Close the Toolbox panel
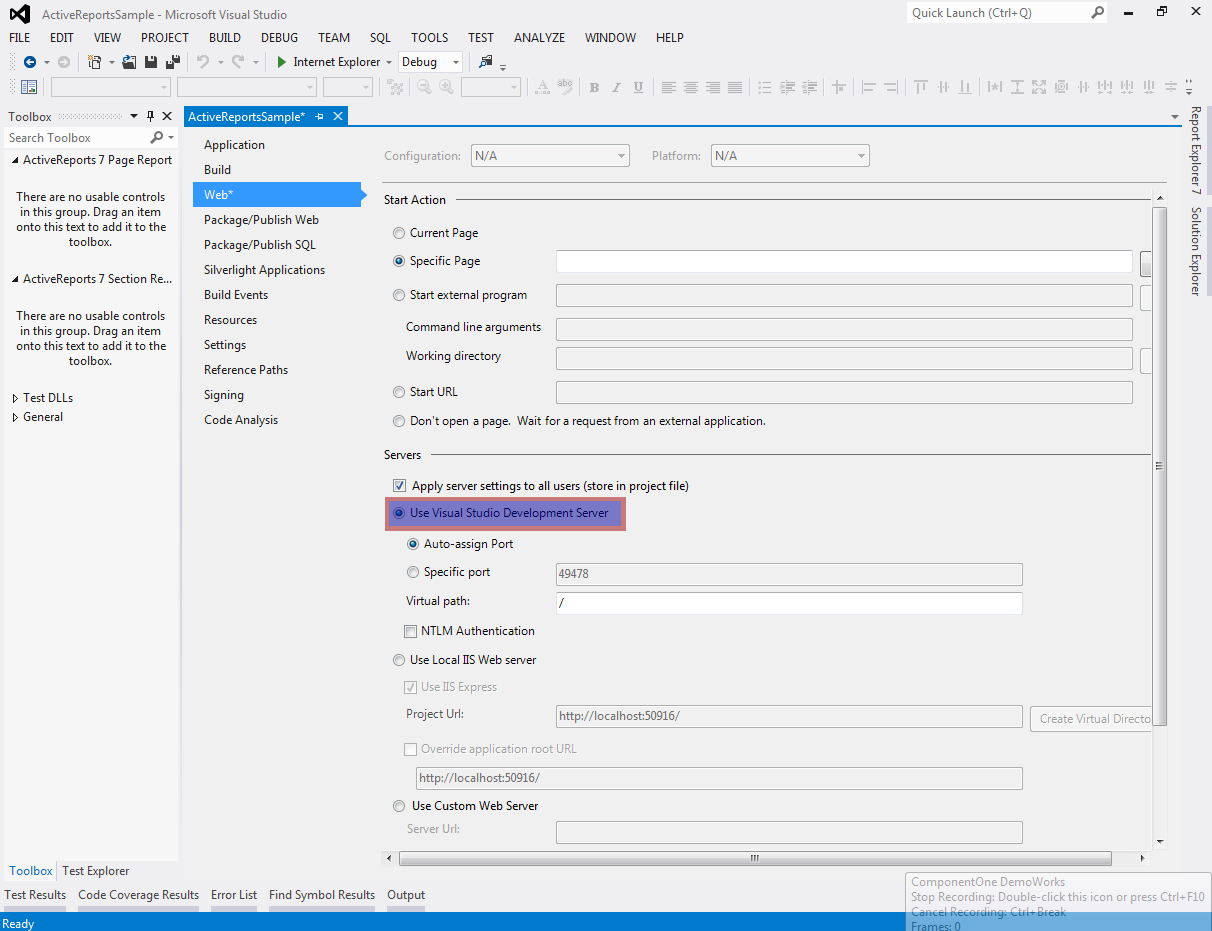The image size is (1212, 931). [167, 117]
